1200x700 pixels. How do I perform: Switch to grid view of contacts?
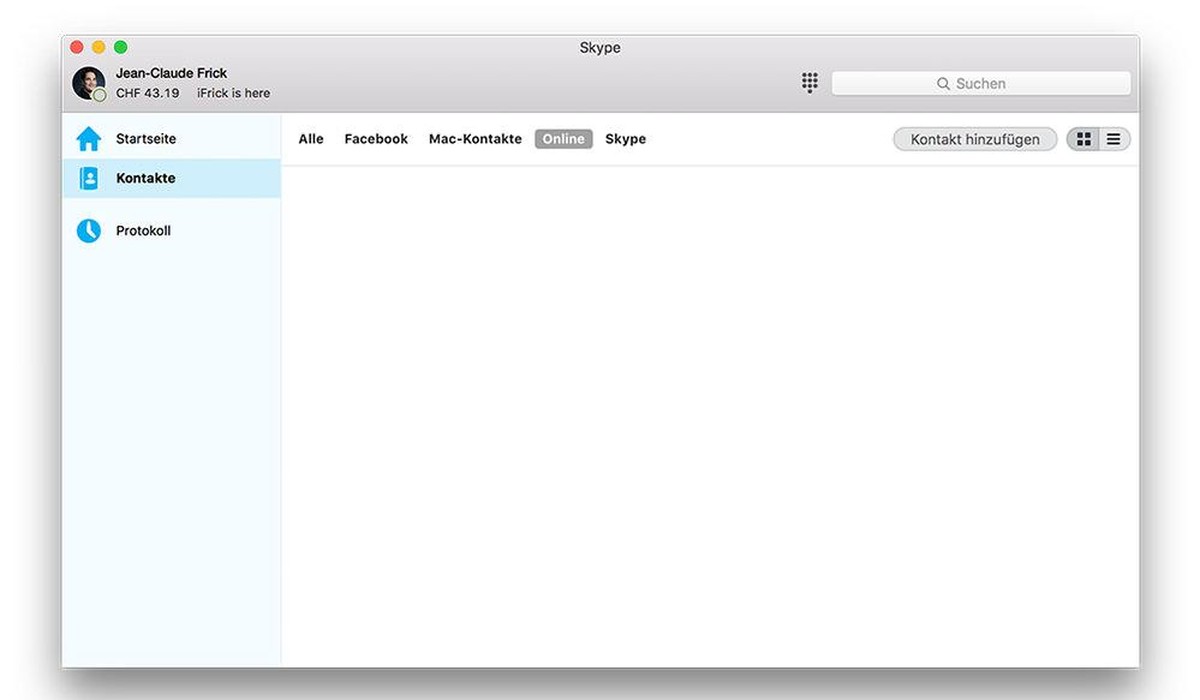pos(1083,139)
